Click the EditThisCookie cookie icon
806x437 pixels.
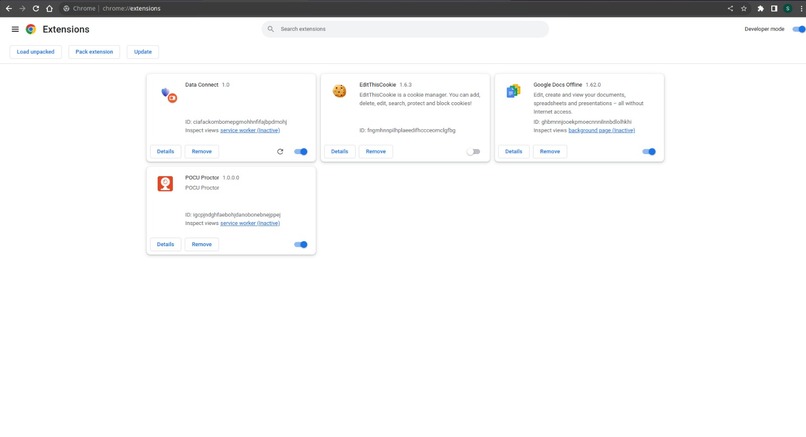pyautogui.click(x=339, y=92)
